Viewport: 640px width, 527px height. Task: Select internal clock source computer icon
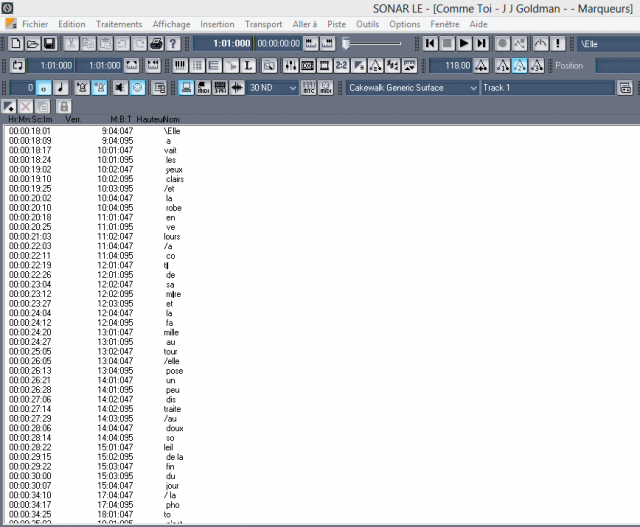click(186, 87)
